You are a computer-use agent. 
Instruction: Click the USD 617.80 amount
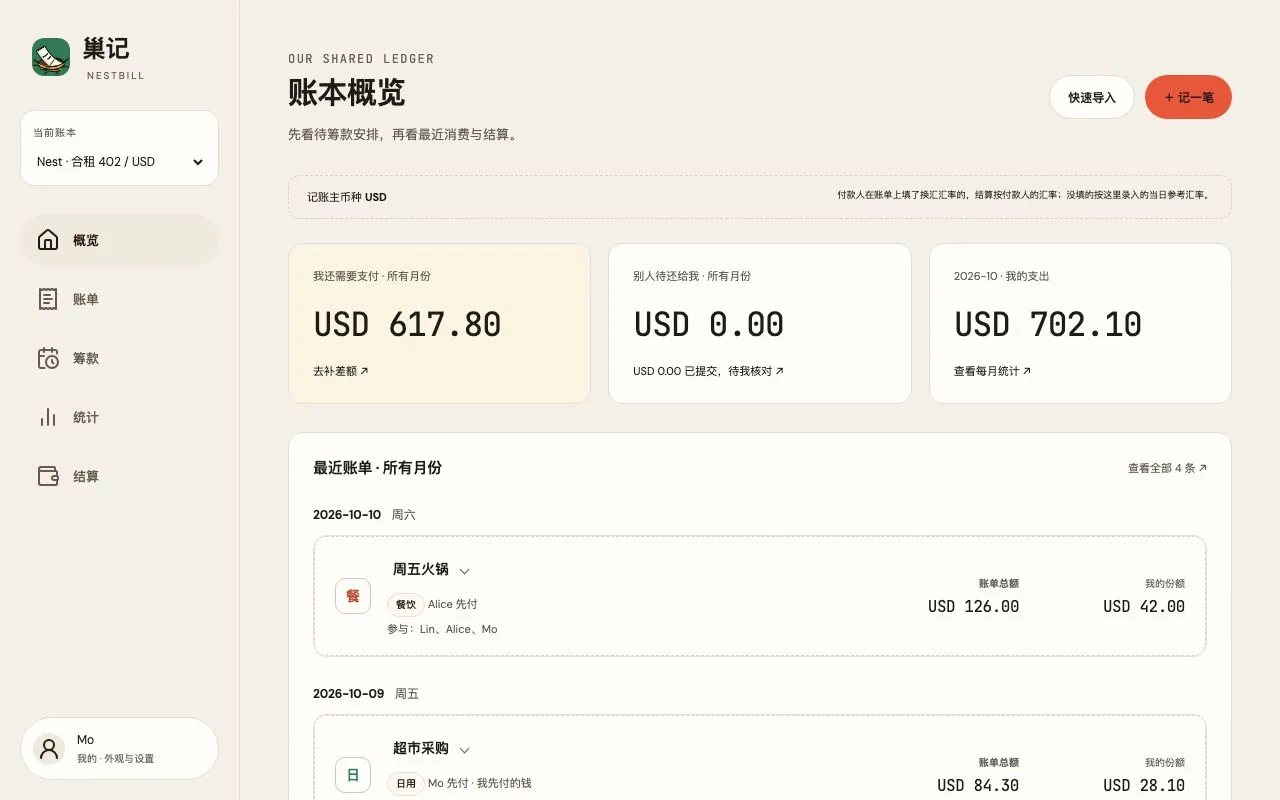click(x=407, y=324)
